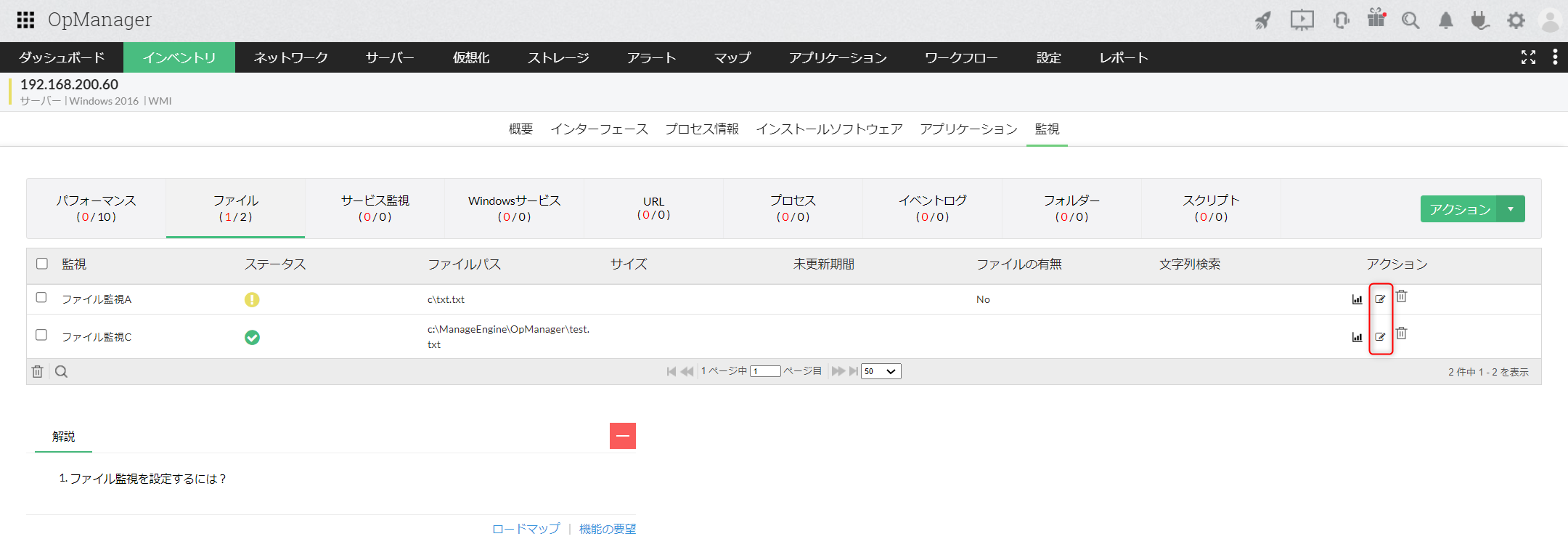
Task: Show graph for ファイル監視C
Action: coord(1357,337)
